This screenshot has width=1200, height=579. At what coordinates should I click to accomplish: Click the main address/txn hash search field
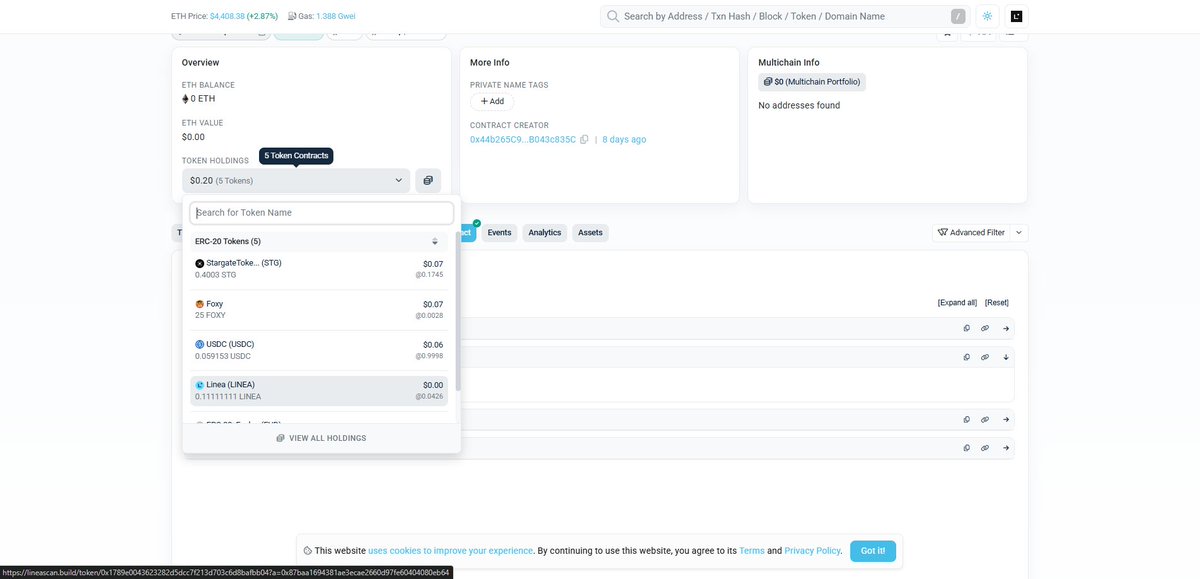tap(783, 16)
